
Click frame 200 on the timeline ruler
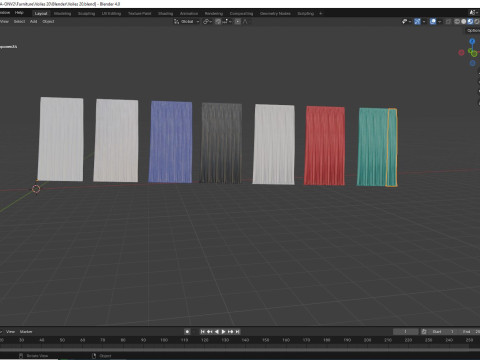point(367,340)
